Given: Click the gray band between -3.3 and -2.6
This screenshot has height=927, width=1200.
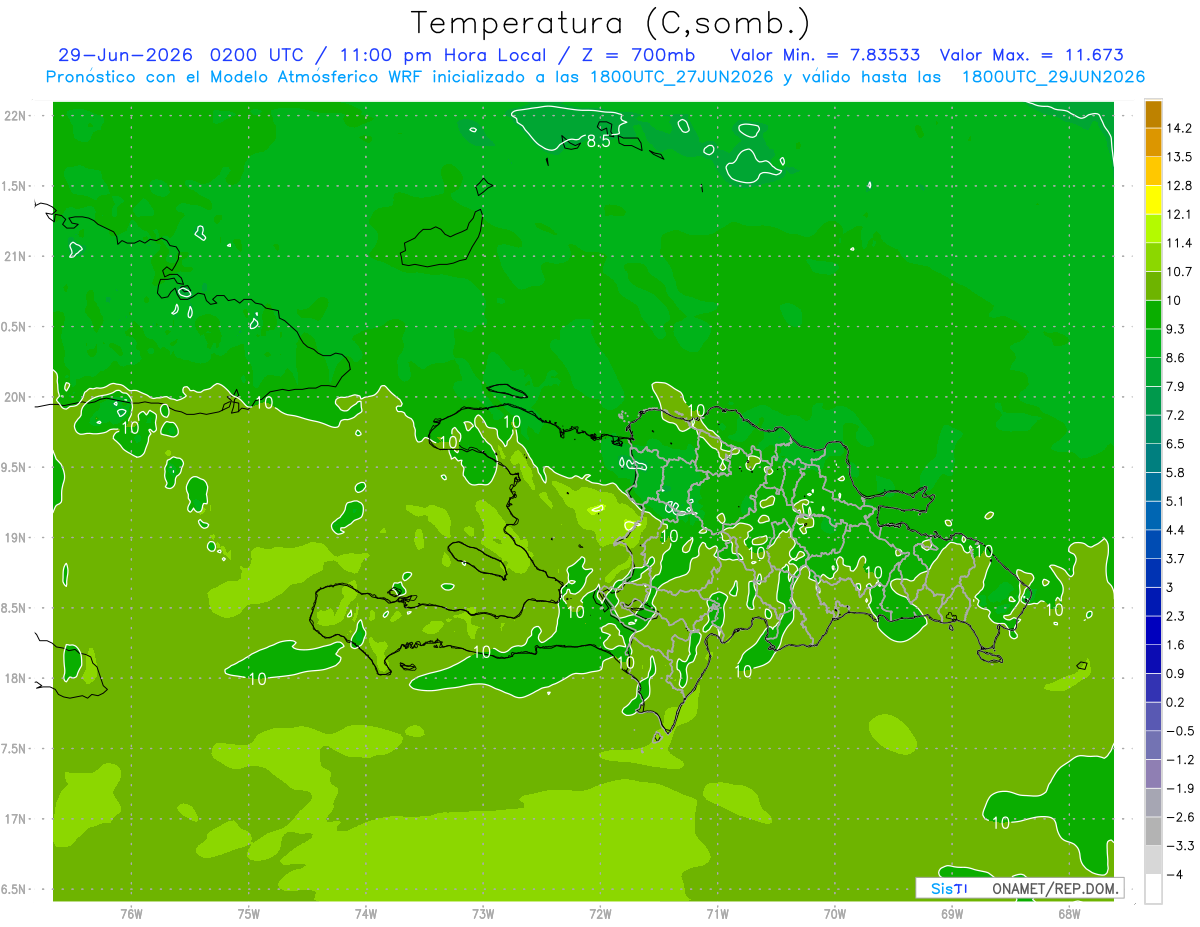Looking at the screenshot, I should click(1153, 831).
